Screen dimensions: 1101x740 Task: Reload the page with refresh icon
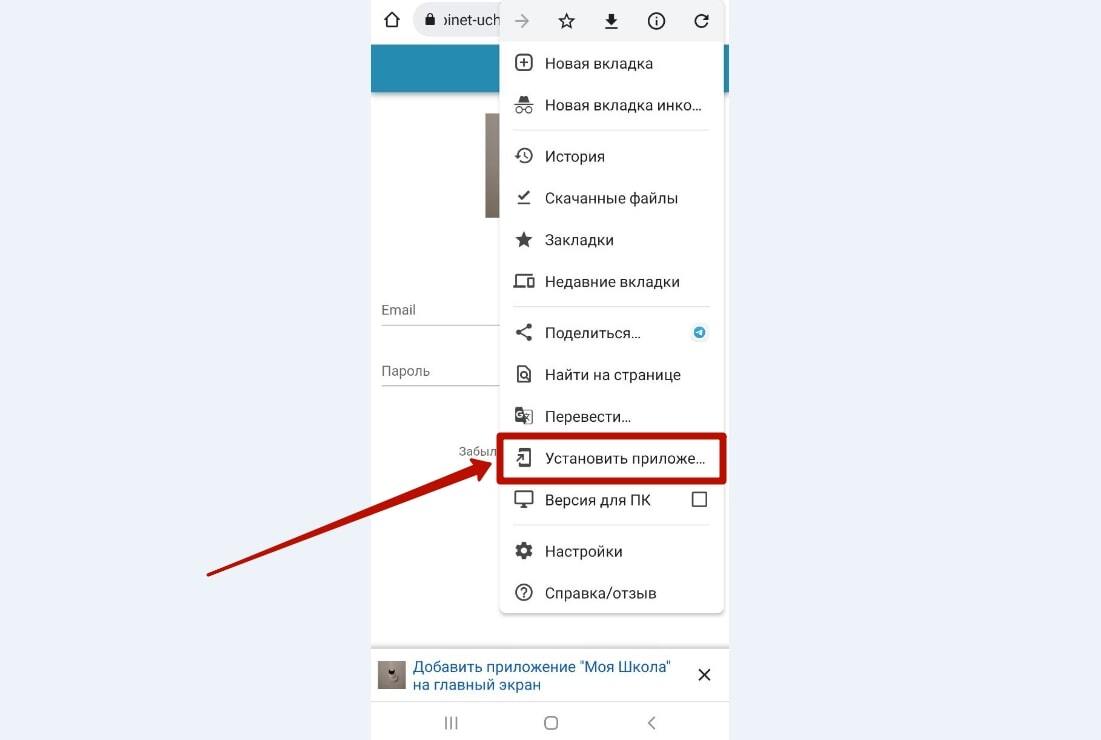point(701,21)
